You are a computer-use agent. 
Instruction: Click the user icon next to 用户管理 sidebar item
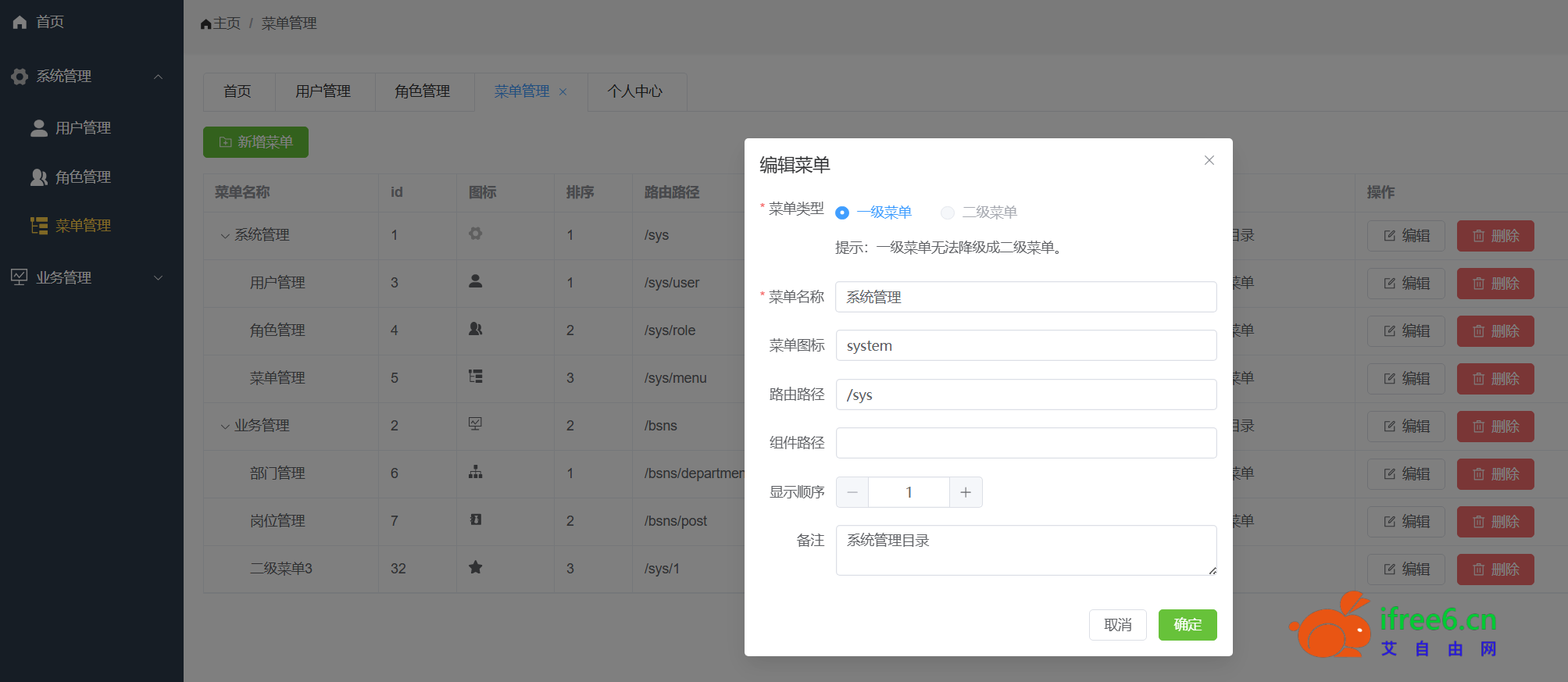[39, 128]
